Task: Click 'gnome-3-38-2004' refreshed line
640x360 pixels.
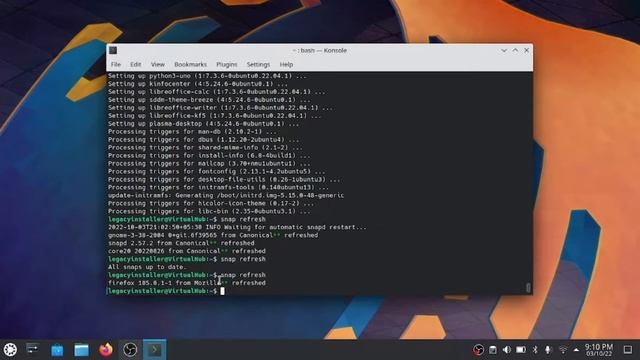Action: (x=213, y=235)
